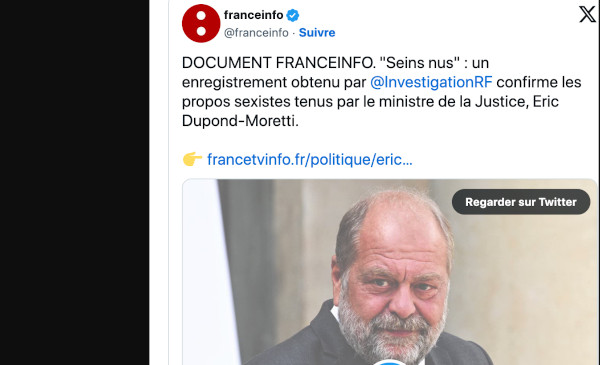Click the red franceinfo avatar logo
This screenshot has height=365, width=600.
[201, 23]
